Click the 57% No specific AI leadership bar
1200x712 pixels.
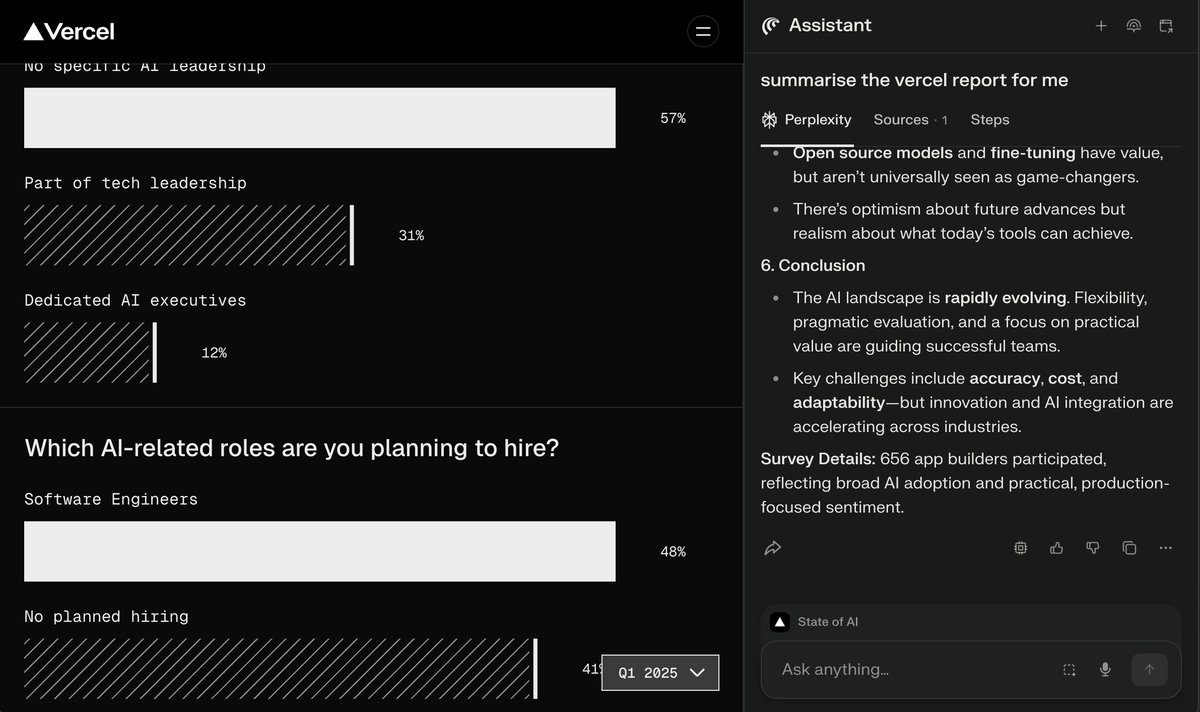click(x=320, y=118)
